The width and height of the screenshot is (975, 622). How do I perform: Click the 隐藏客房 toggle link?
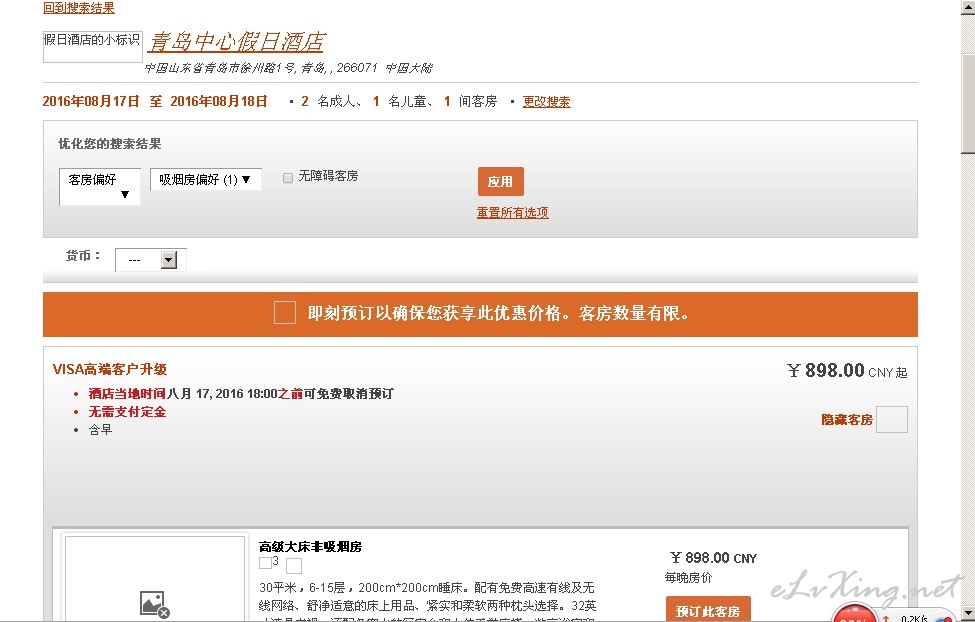point(847,420)
